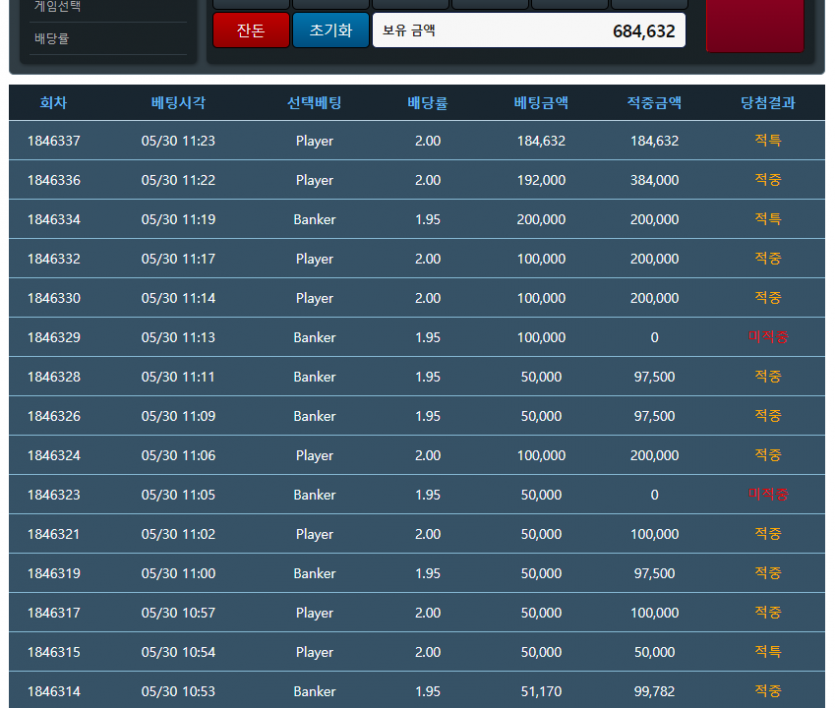This screenshot has width=835, height=708.
Task: Select round number 1846328
Action: [54, 377]
